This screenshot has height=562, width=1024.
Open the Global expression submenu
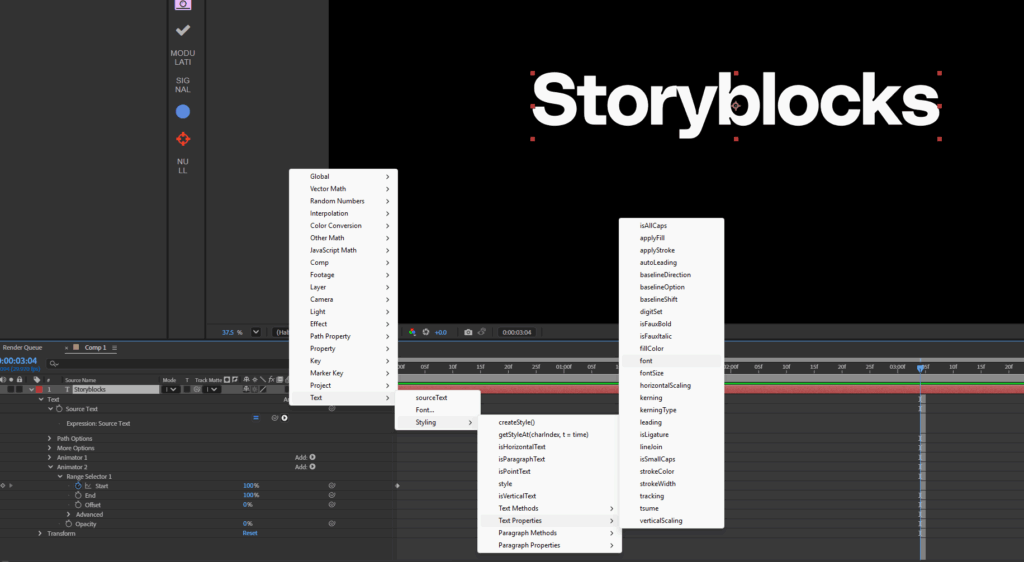coord(344,176)
